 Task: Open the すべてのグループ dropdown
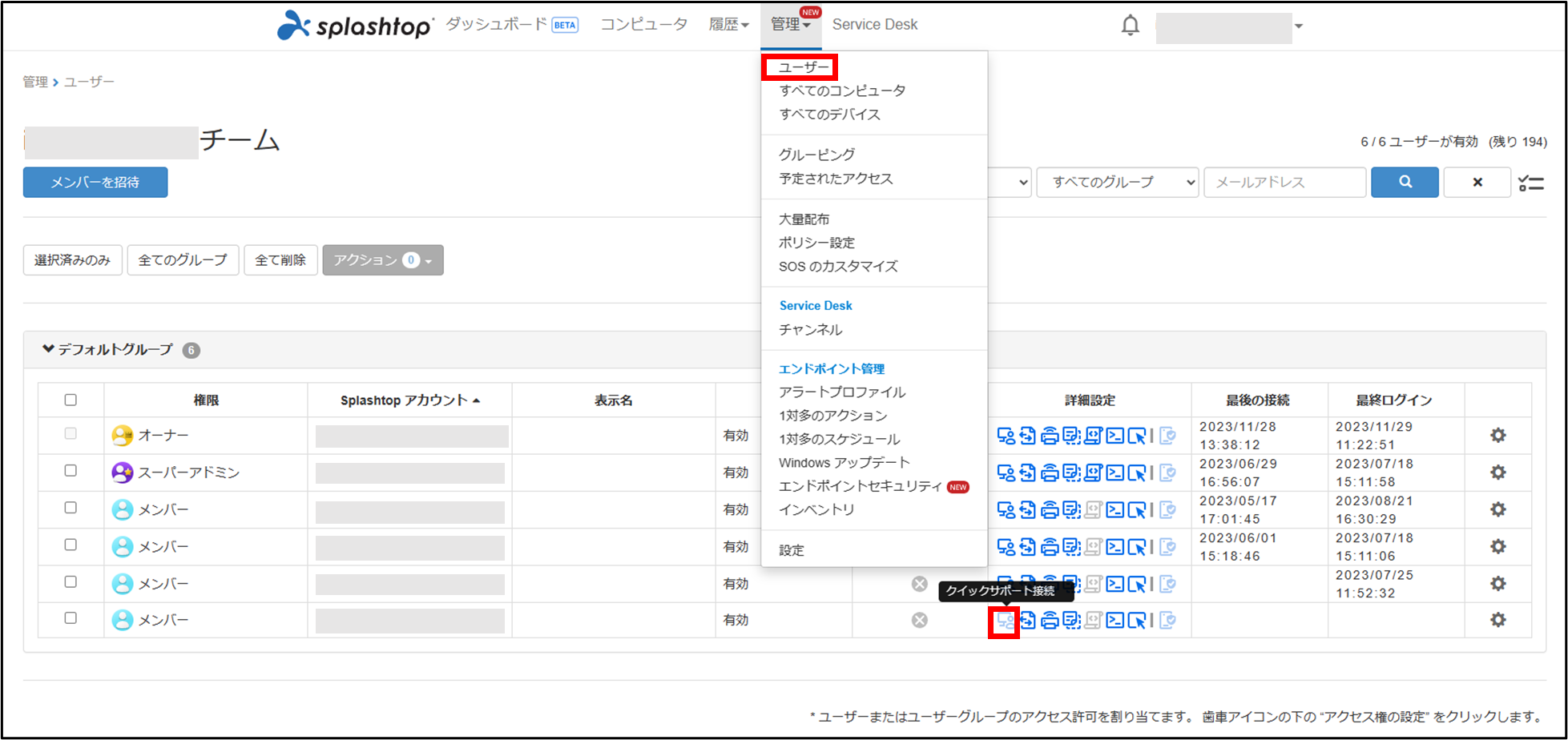[1116, 182]
